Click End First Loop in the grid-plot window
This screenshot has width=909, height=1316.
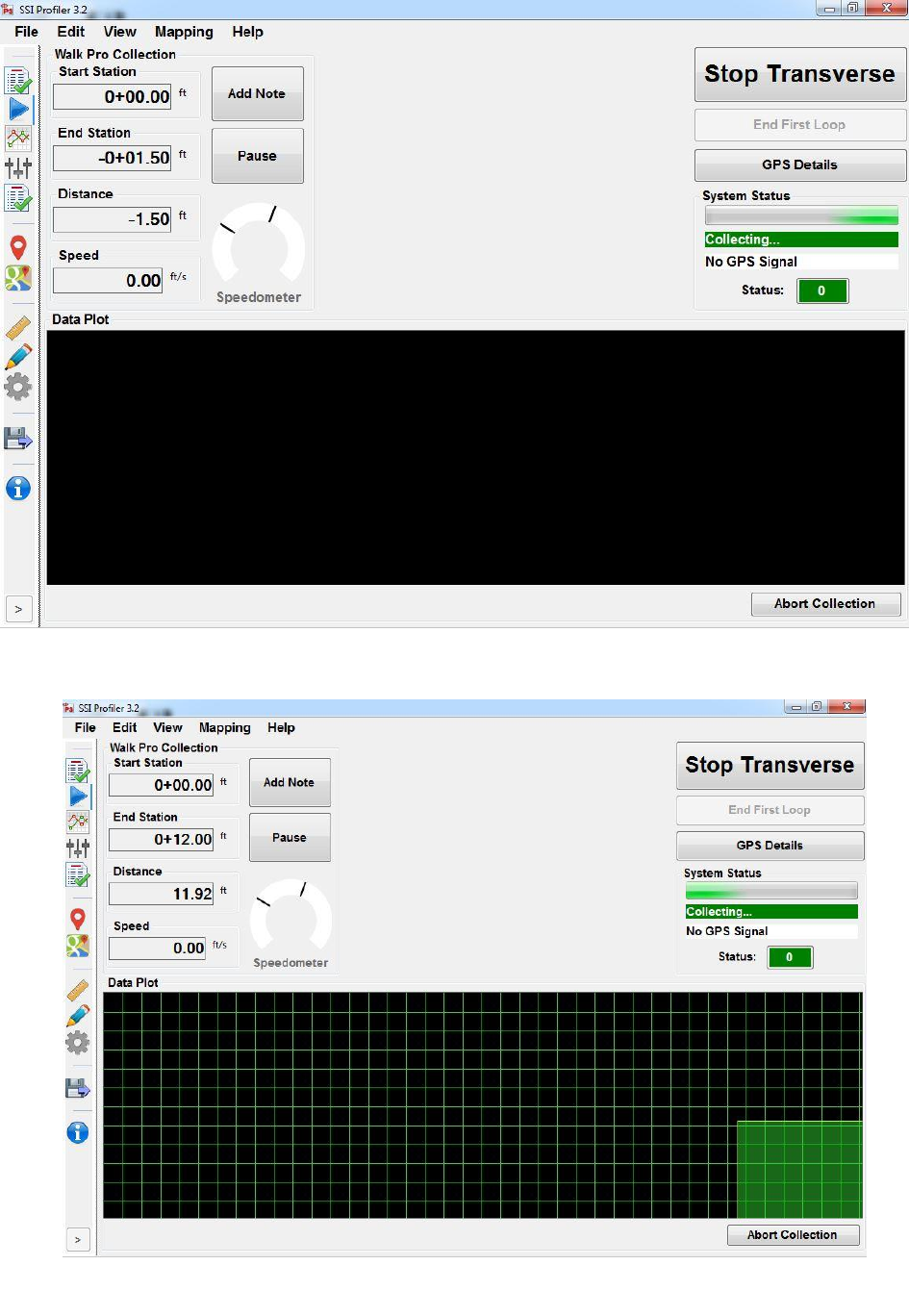coord(770,810)
